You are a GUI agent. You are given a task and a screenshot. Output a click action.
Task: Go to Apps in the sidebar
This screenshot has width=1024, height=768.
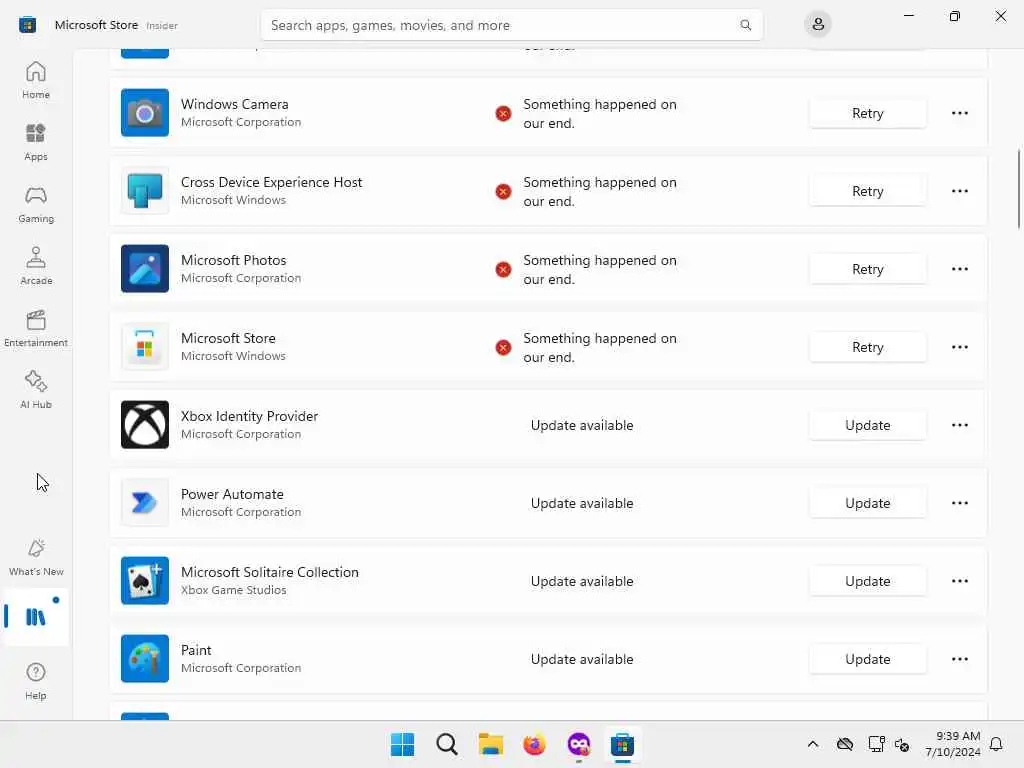coord(36,142)
